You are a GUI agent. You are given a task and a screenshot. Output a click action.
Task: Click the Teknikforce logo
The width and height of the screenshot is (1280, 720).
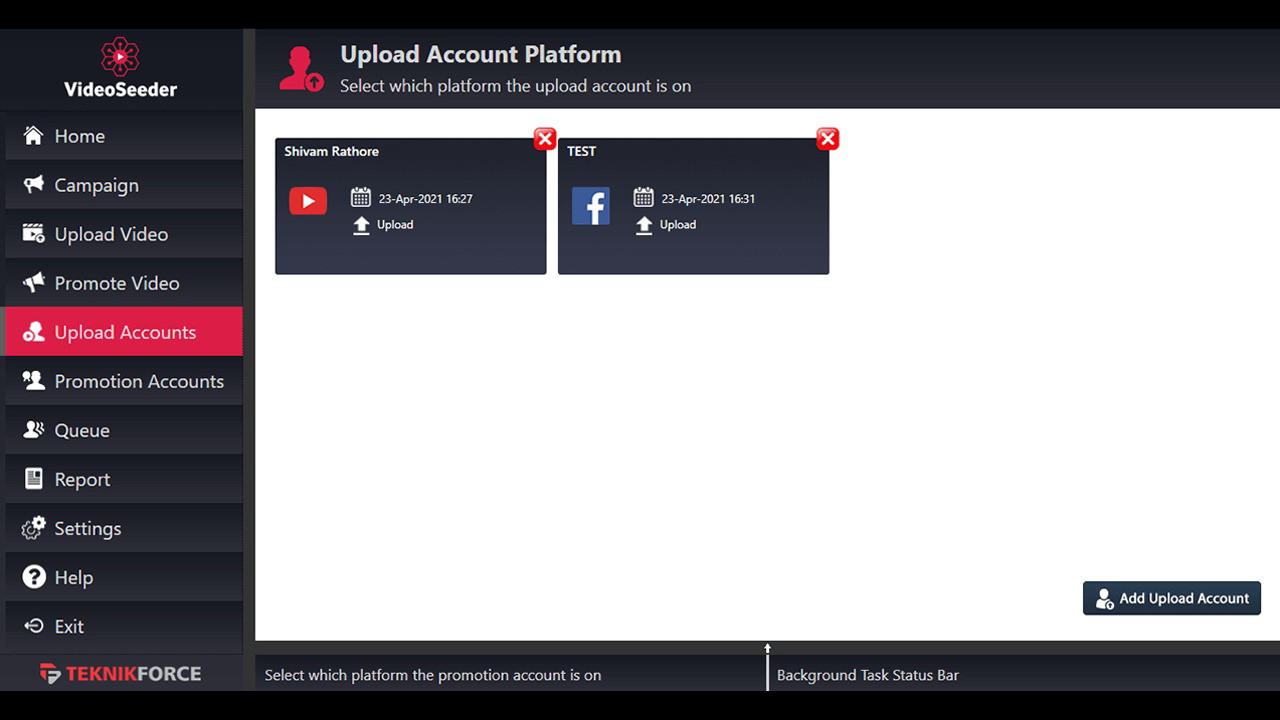click(x=120, y=673)
